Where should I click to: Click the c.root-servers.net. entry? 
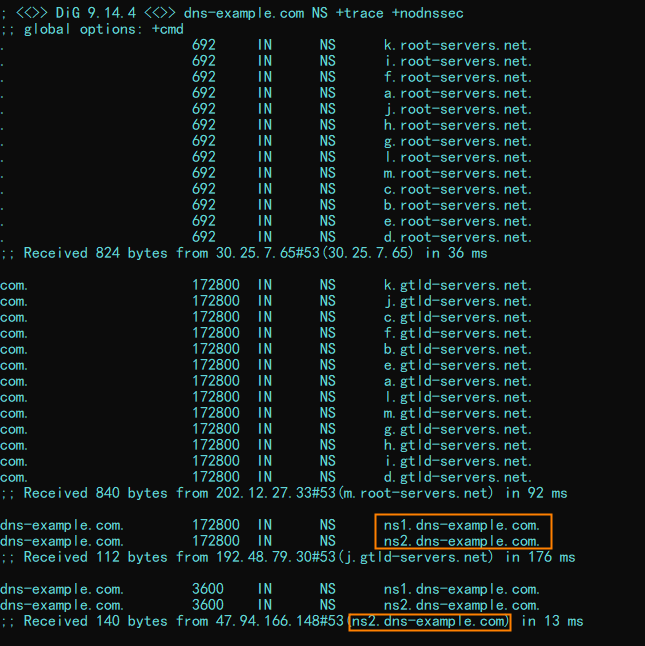click(458, 190)
